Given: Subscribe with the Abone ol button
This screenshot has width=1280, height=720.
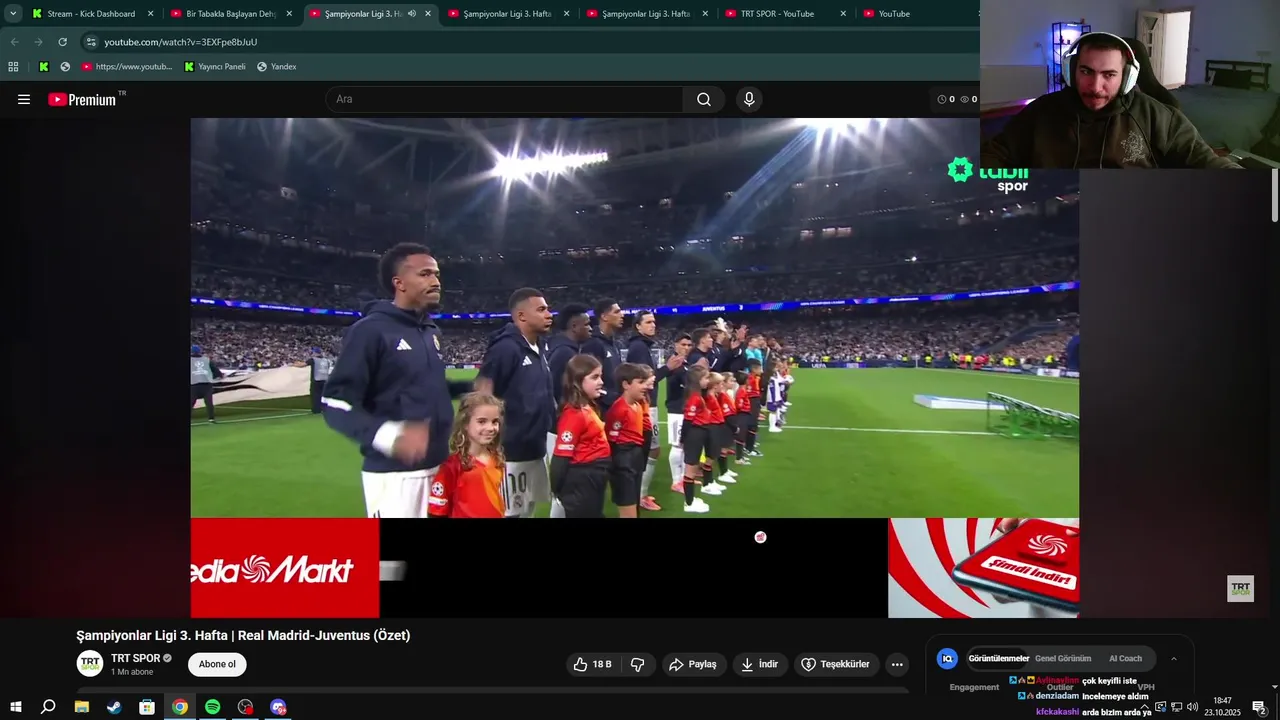Looking at the screenshot, I should 217,664.
